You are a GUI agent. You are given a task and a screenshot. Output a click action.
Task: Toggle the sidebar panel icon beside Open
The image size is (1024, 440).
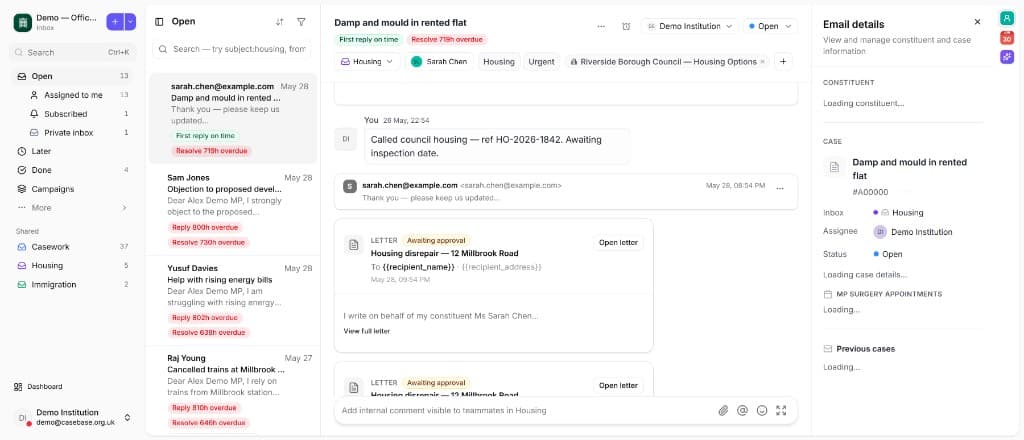tap(159, 22)
